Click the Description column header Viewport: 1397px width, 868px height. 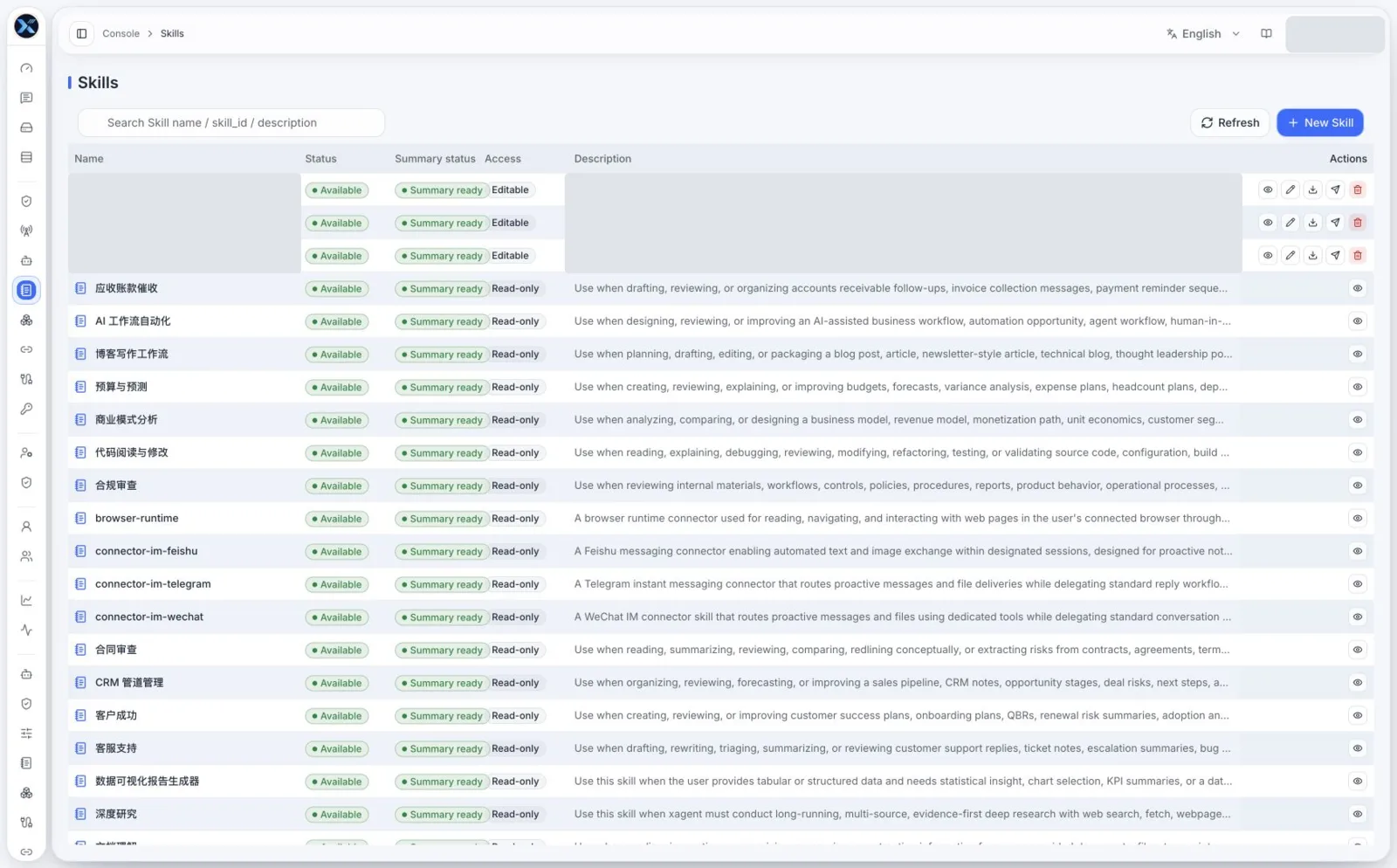tap(602, 159)
